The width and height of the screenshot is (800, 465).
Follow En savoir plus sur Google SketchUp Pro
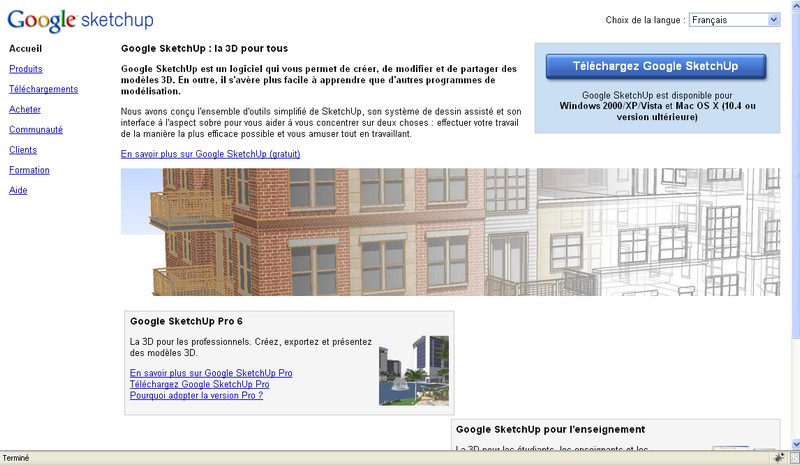pos(211,373)
